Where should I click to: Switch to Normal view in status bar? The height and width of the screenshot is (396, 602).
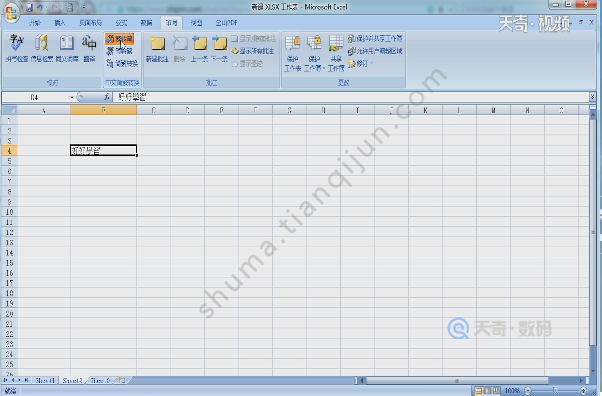coord(479,391)
